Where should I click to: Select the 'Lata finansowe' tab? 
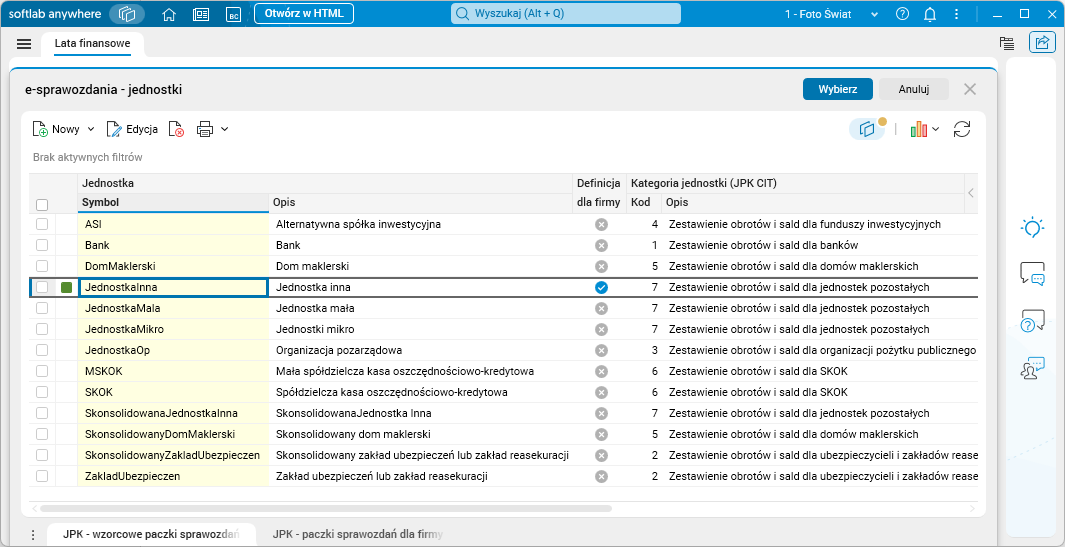(92, 44)
